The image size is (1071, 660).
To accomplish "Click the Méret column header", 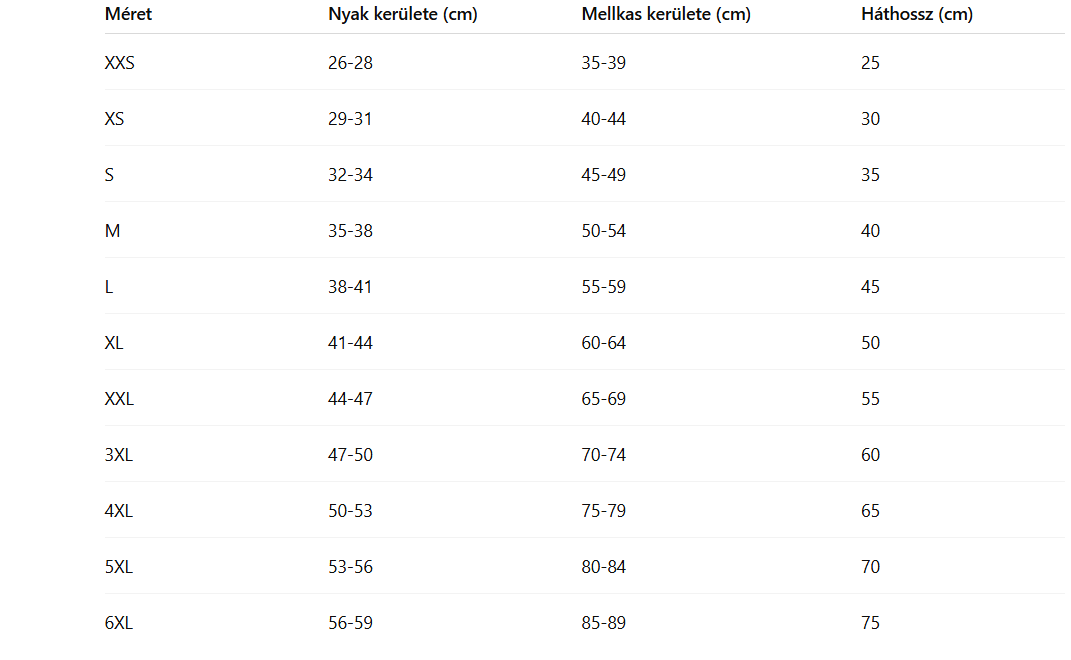I will [x=128, y=15].
